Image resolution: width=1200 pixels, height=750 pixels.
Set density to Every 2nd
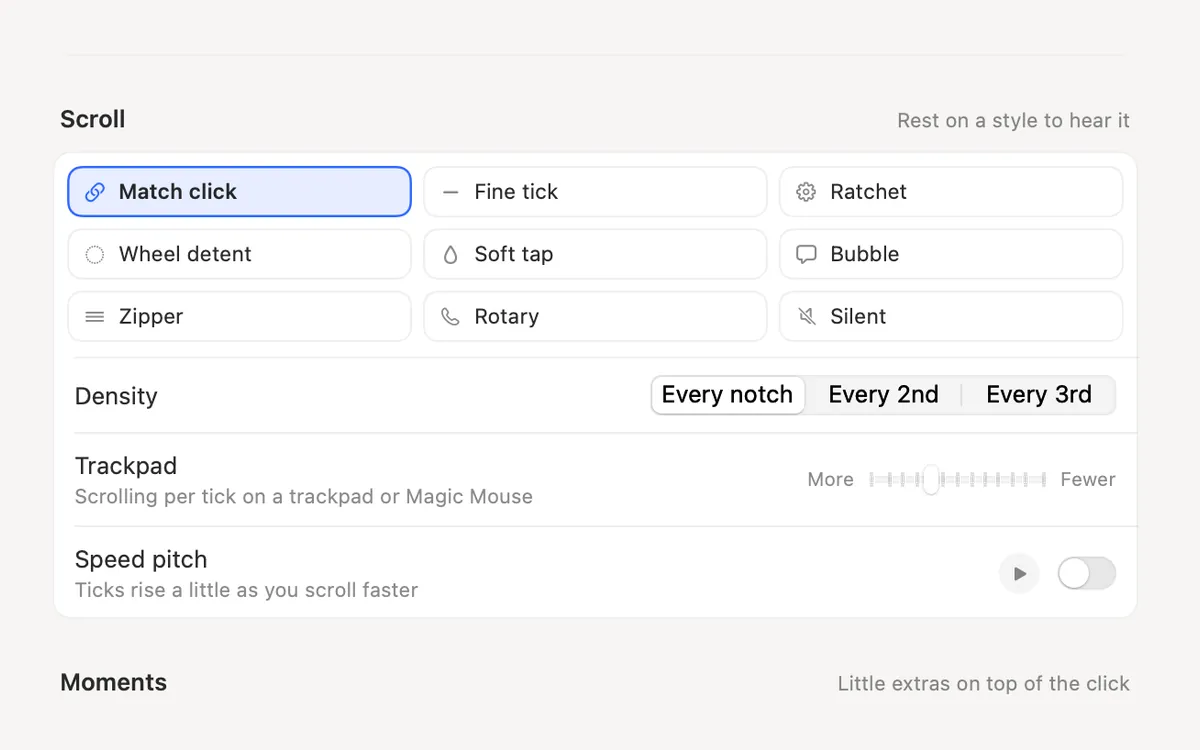884,395
